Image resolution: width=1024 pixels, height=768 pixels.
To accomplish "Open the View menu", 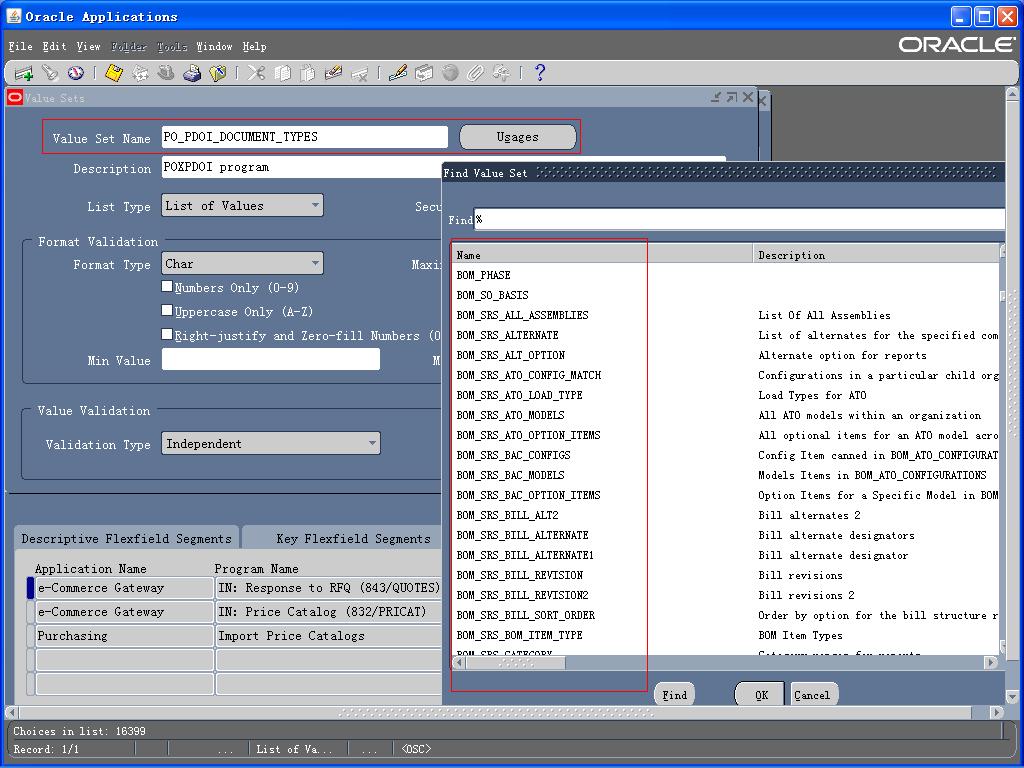I will [x=88, y=46].
